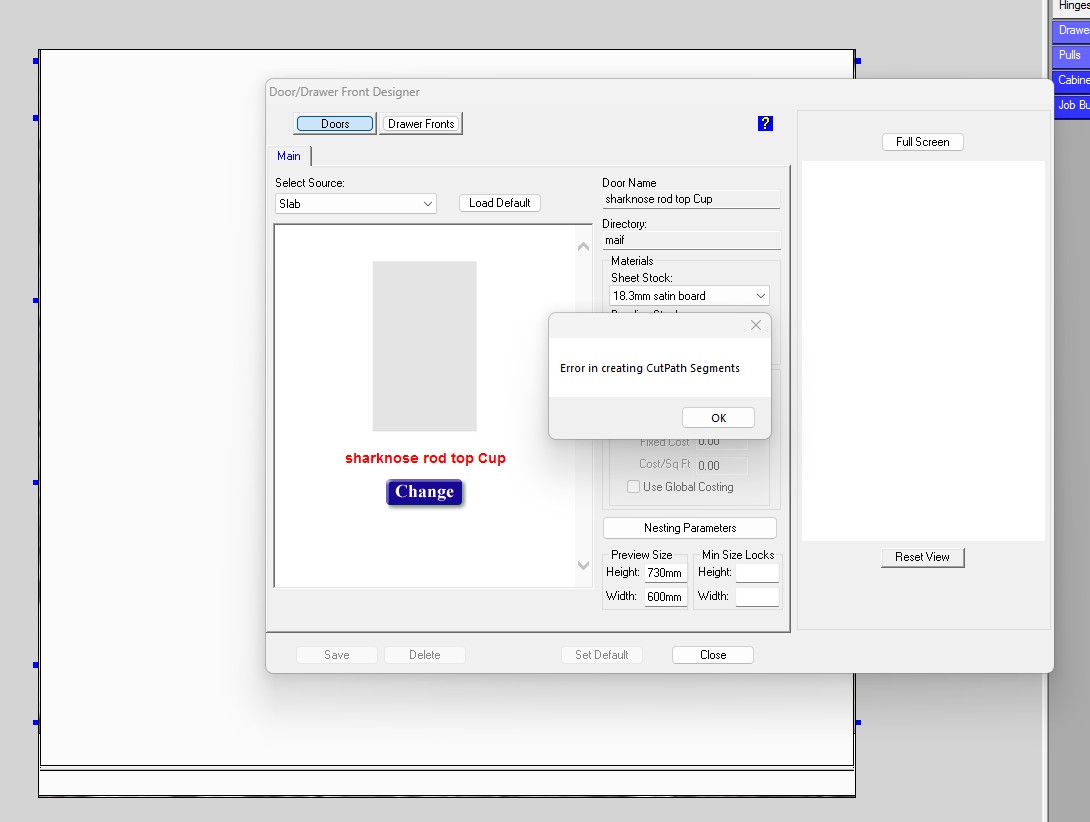Select the grey slab door thumbnail
The width and height of the screenshot is (1090, 822).
(x=424, y=346)
